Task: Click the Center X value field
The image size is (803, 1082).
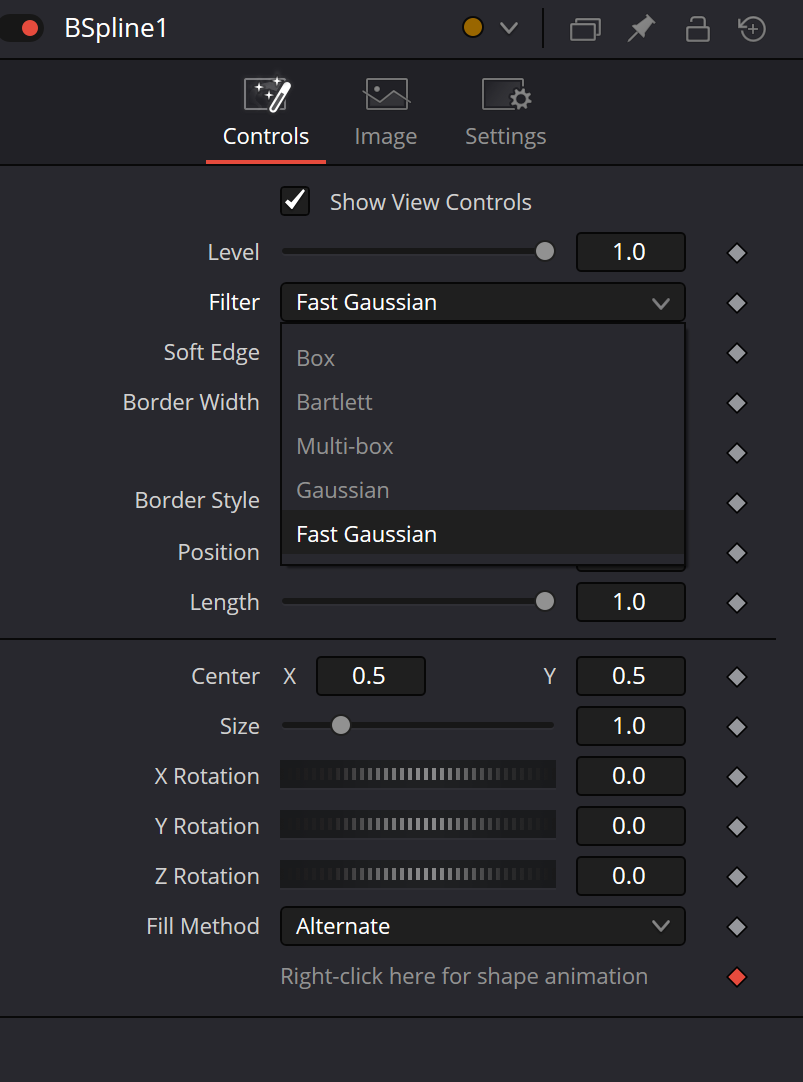Action: tap(370, 676)
